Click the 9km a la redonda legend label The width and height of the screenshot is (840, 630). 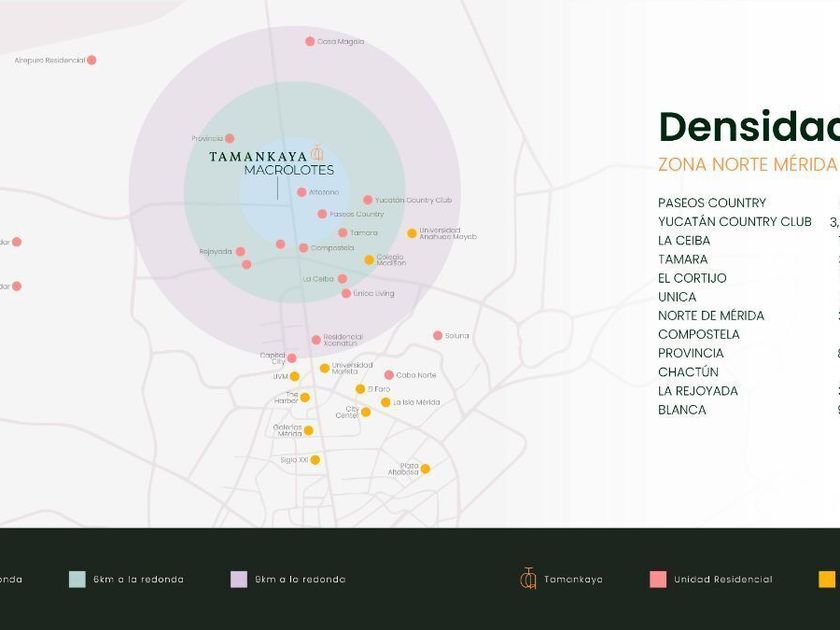click(300, 579)
